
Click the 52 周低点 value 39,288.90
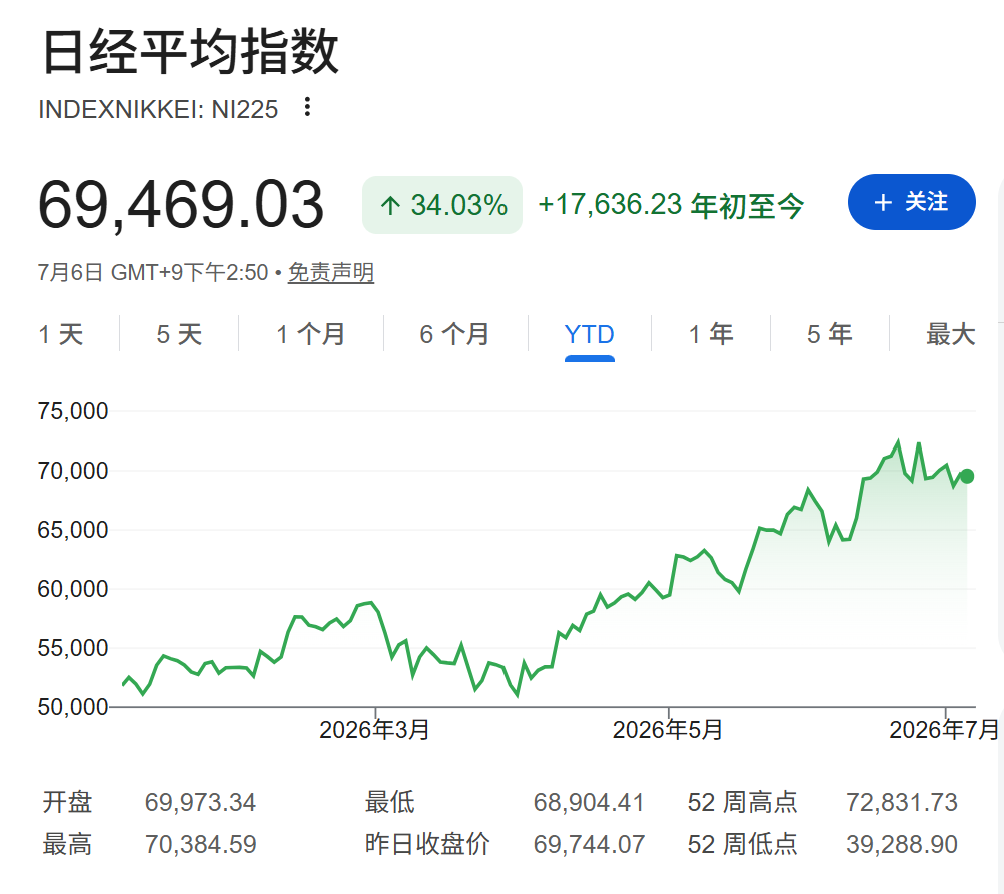902,845
